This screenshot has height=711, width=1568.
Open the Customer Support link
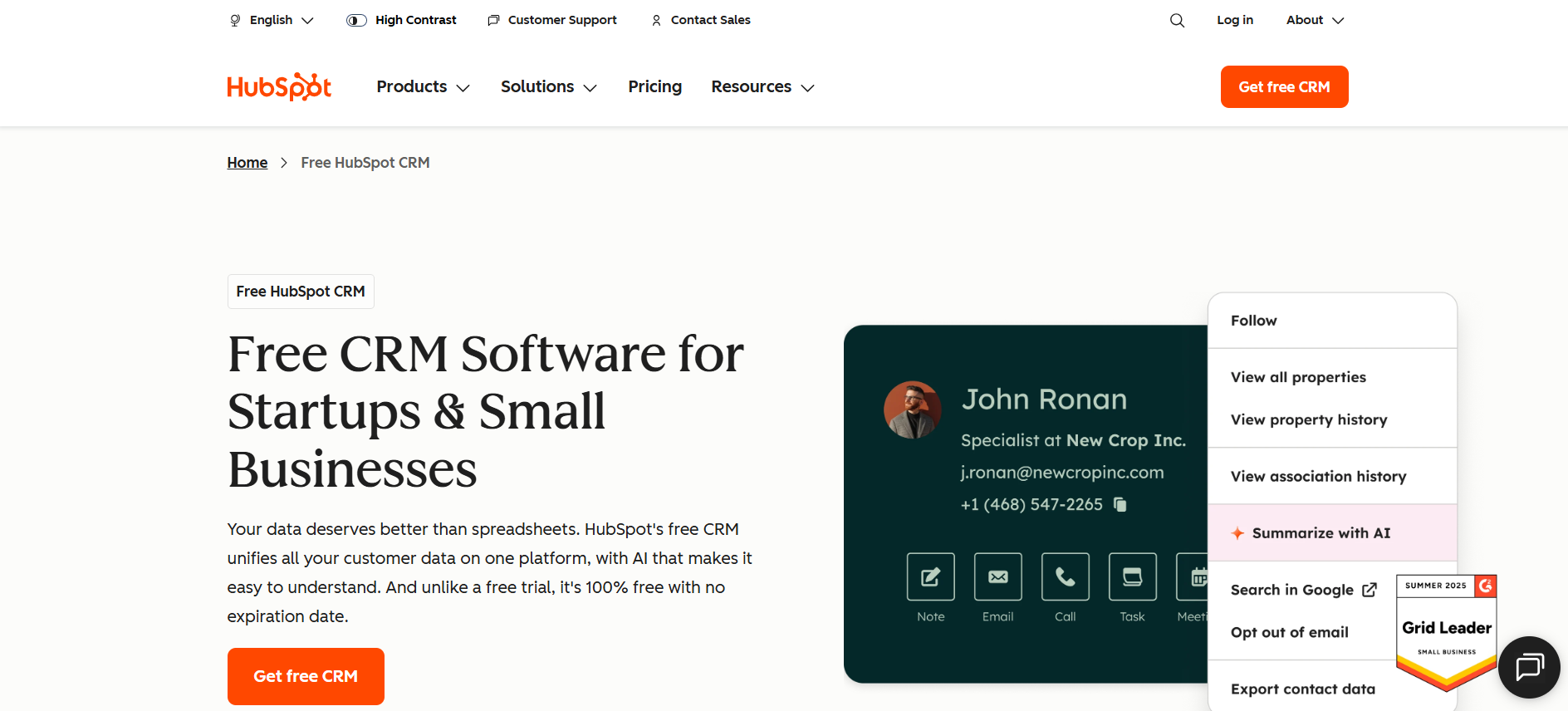pyautogui.click(x=552, y=20)
